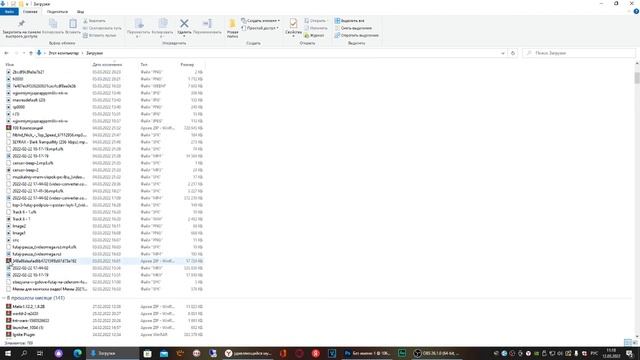Screen dimensions: 640x360
Task: Click the search Загрузки field
Action: 579,53
